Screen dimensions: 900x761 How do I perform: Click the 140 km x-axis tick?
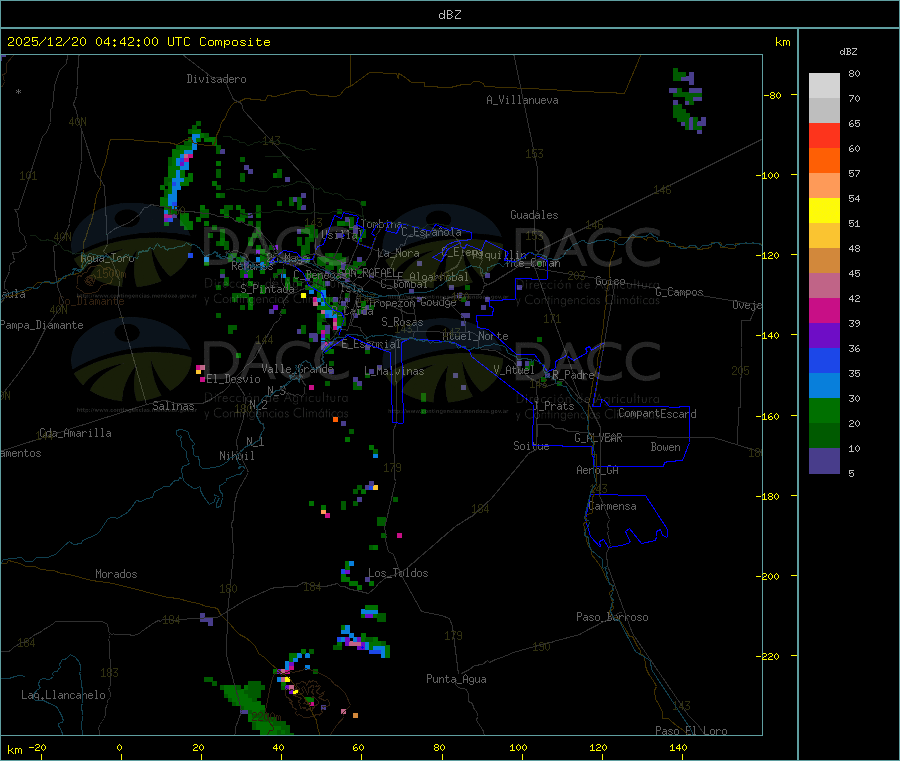pos(678,747)
